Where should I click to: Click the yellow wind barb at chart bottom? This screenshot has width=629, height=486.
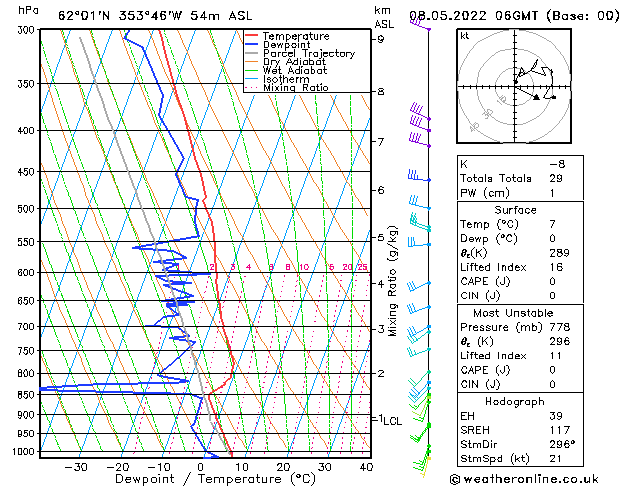[425, 467]
